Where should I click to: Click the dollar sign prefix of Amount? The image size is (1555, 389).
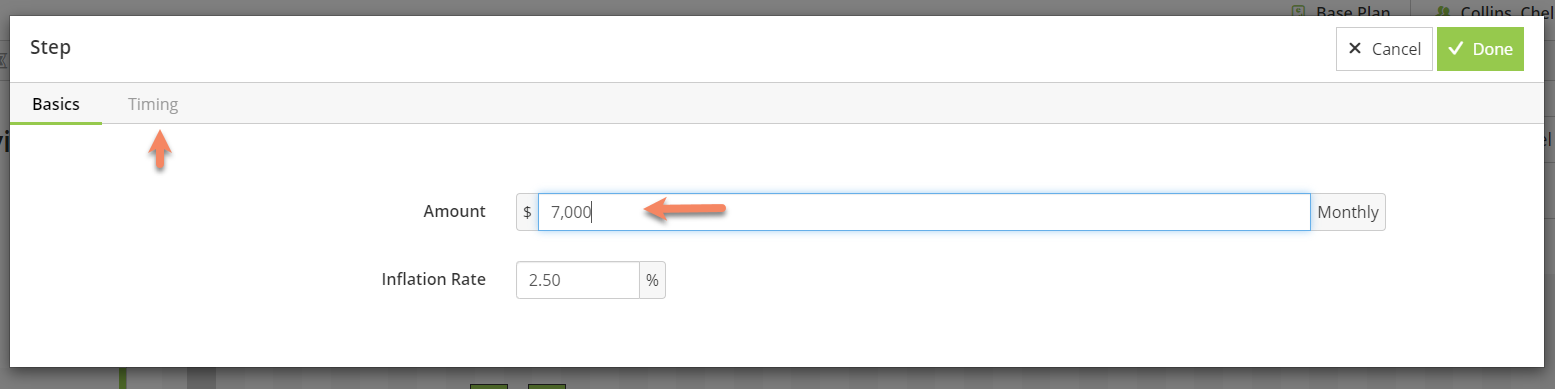[527, 212]
